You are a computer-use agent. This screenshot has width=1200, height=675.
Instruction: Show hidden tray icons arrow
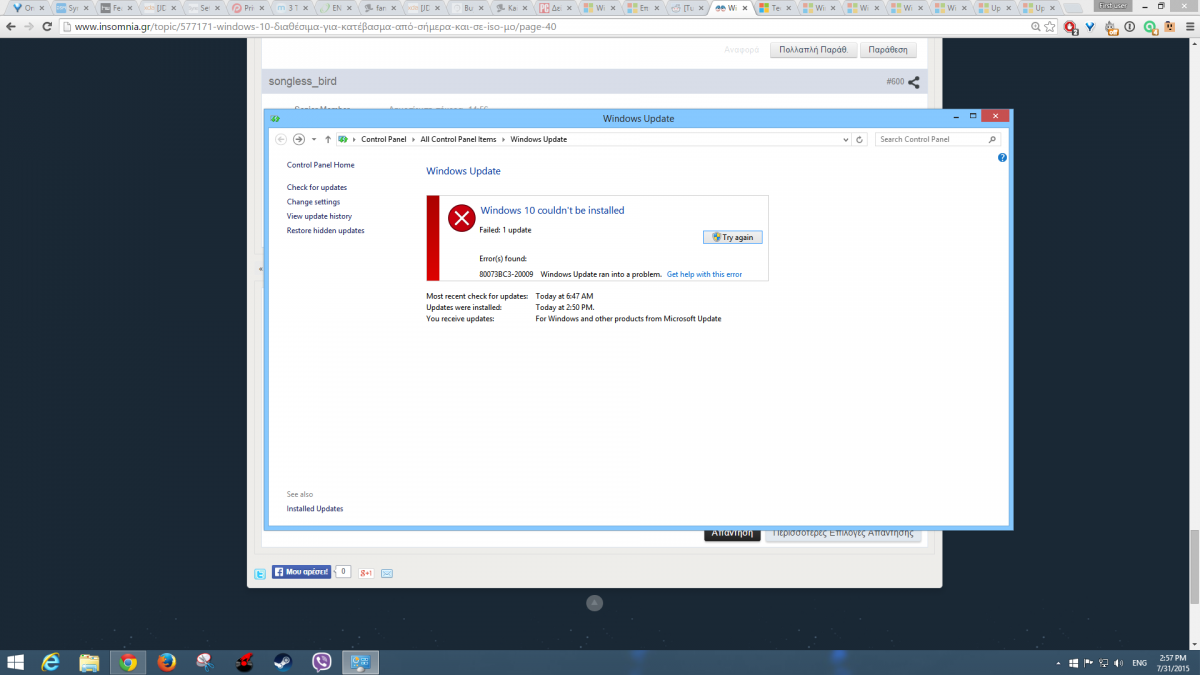(1058, 663)
